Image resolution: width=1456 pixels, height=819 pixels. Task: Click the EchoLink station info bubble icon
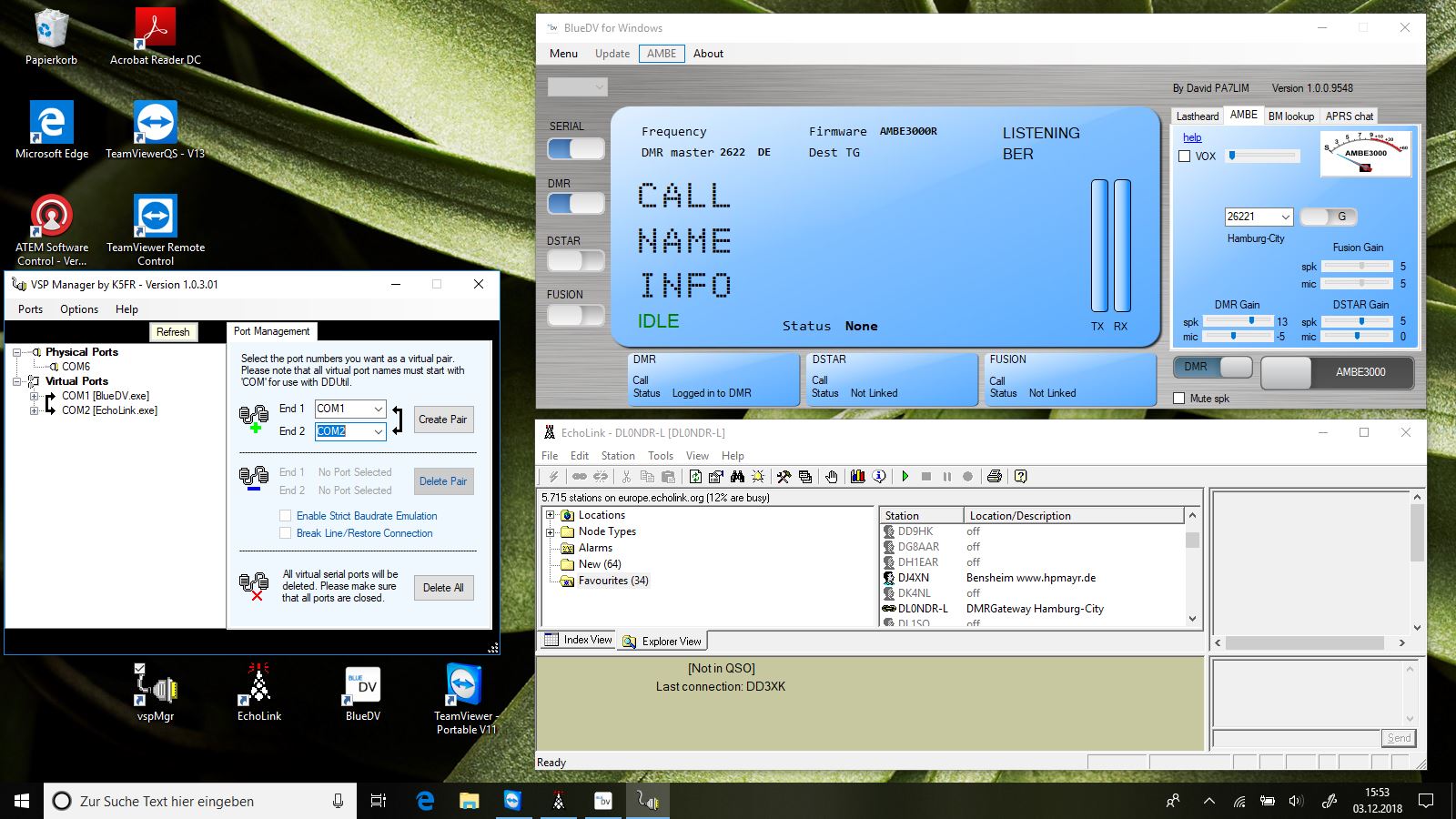878,476
